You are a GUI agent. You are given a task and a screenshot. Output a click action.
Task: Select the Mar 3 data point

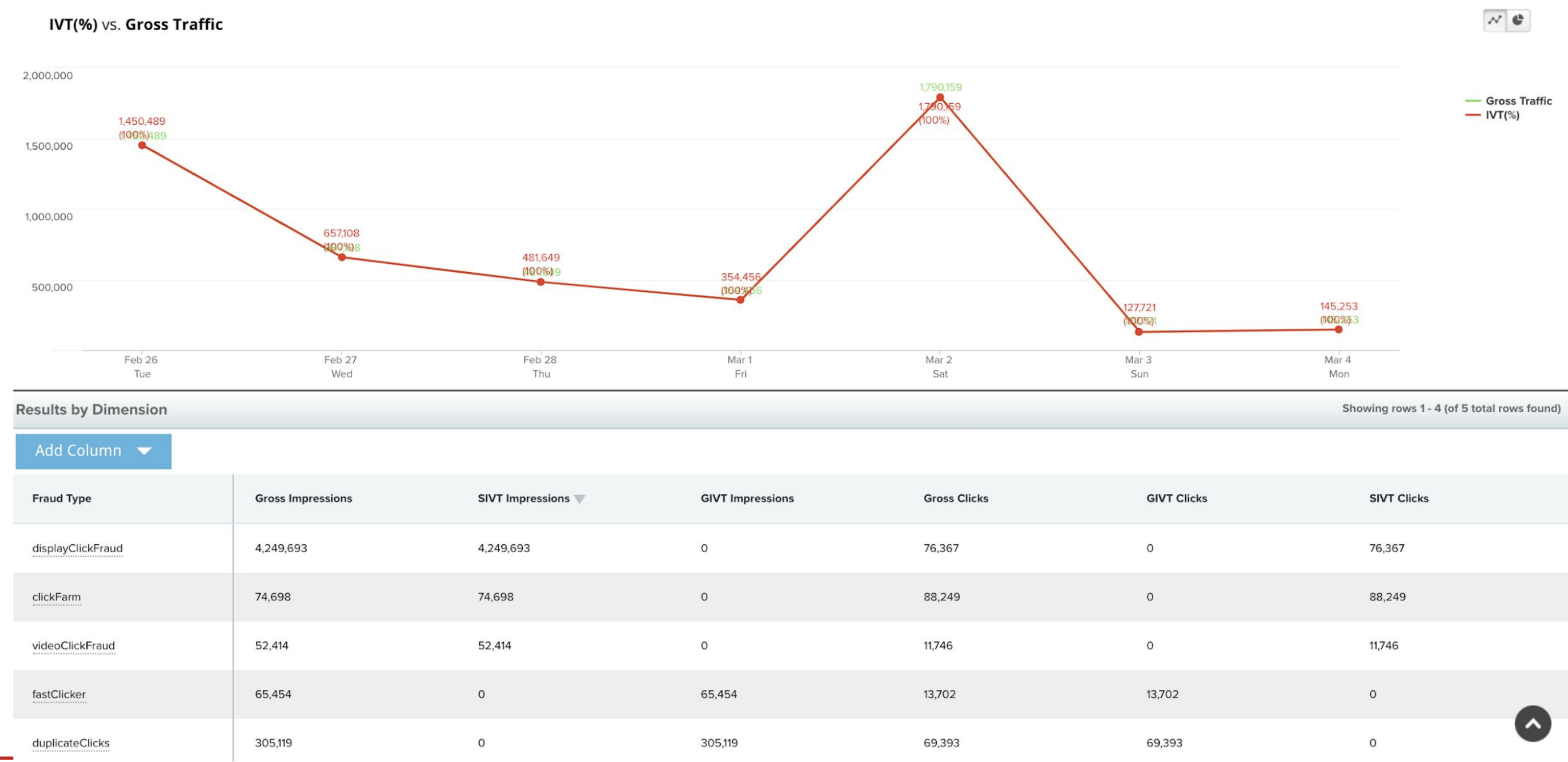pyautogui.click(x=1139, y=332)
